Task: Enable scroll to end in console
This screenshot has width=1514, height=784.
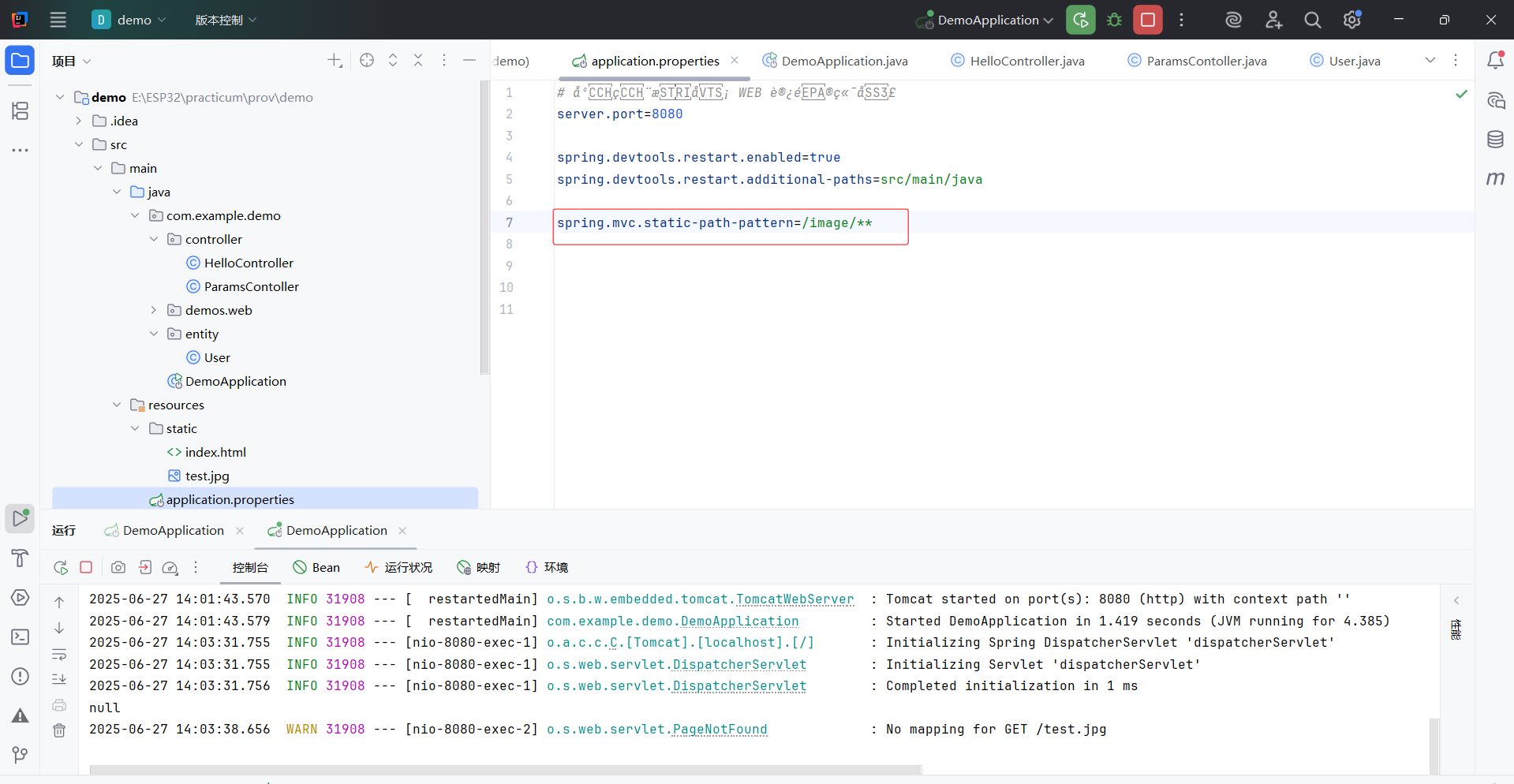Action: click(59, 679)
